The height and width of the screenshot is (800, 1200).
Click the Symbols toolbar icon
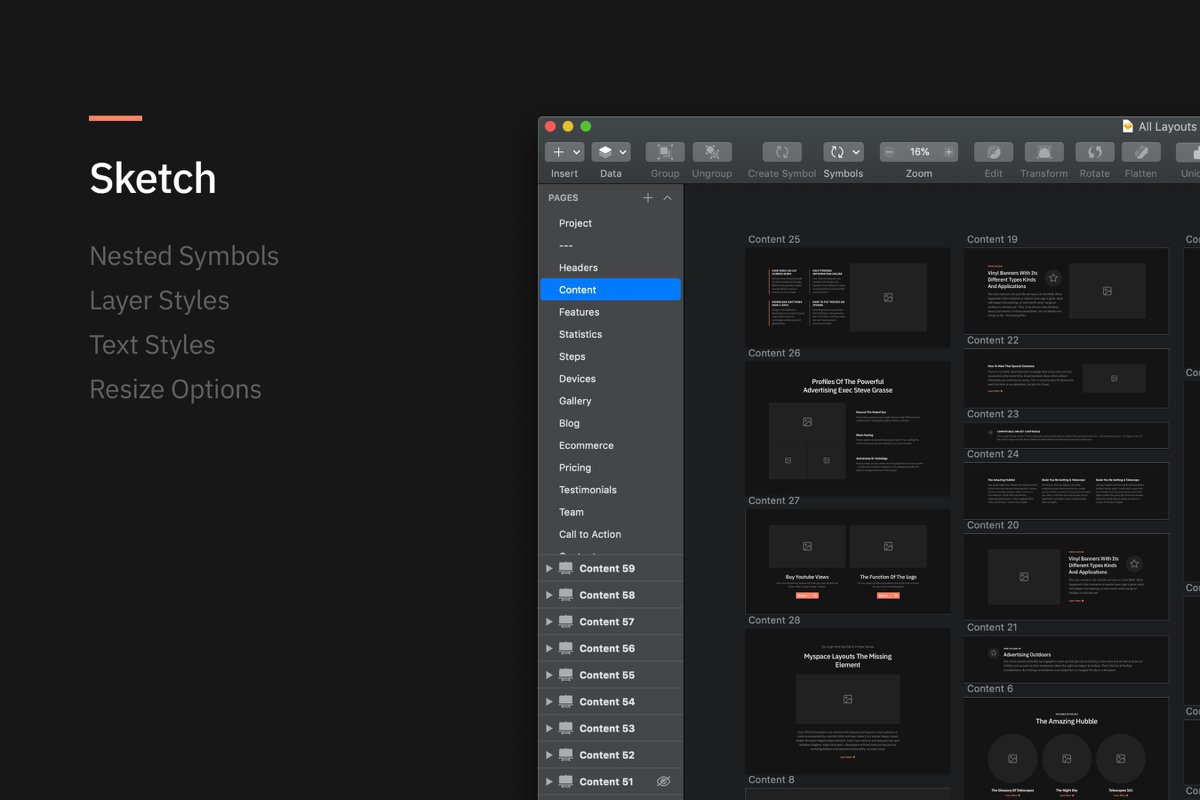(836, 152)
